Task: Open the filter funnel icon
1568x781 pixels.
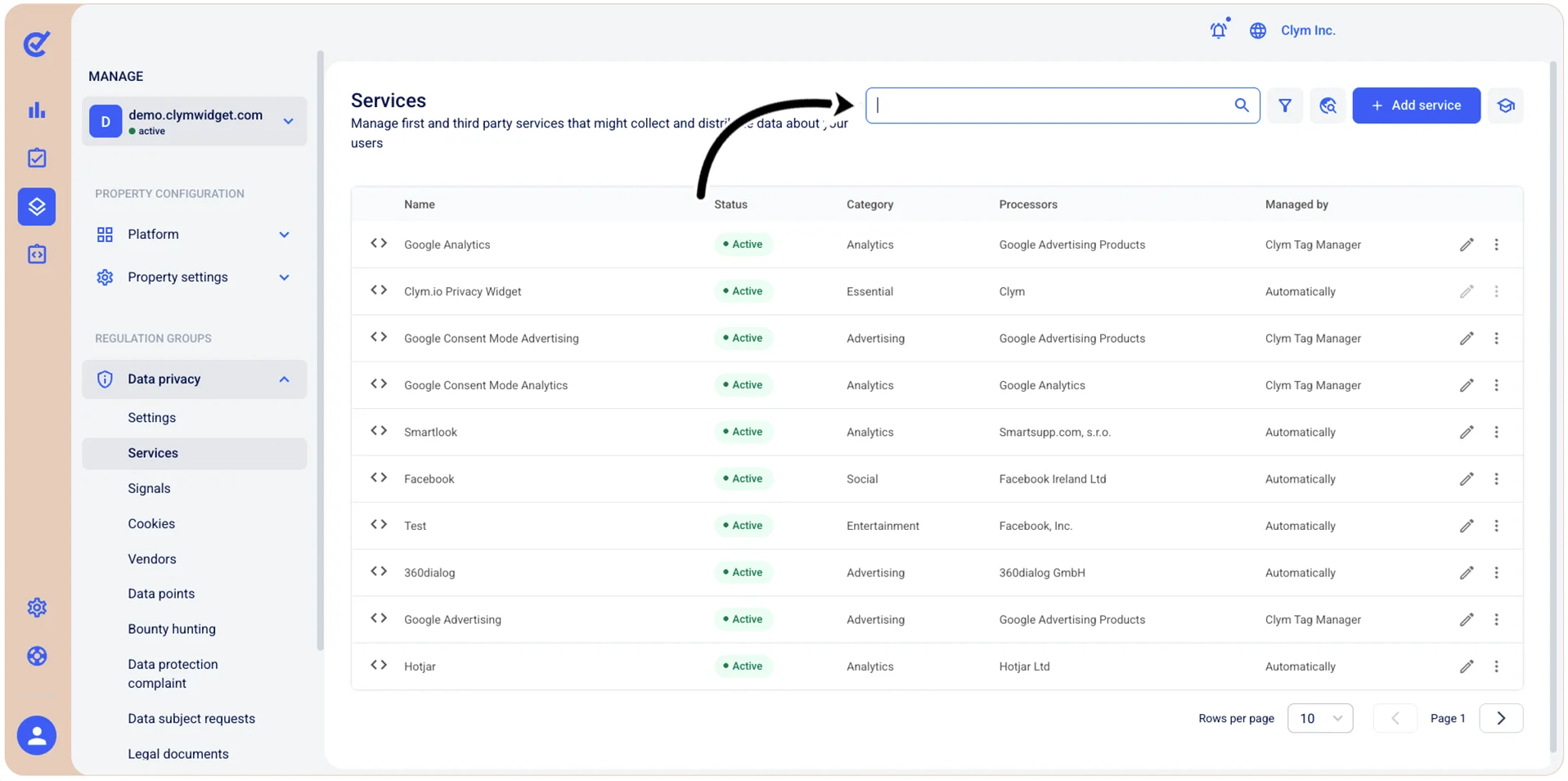Action: click(x=1285, y=105)
